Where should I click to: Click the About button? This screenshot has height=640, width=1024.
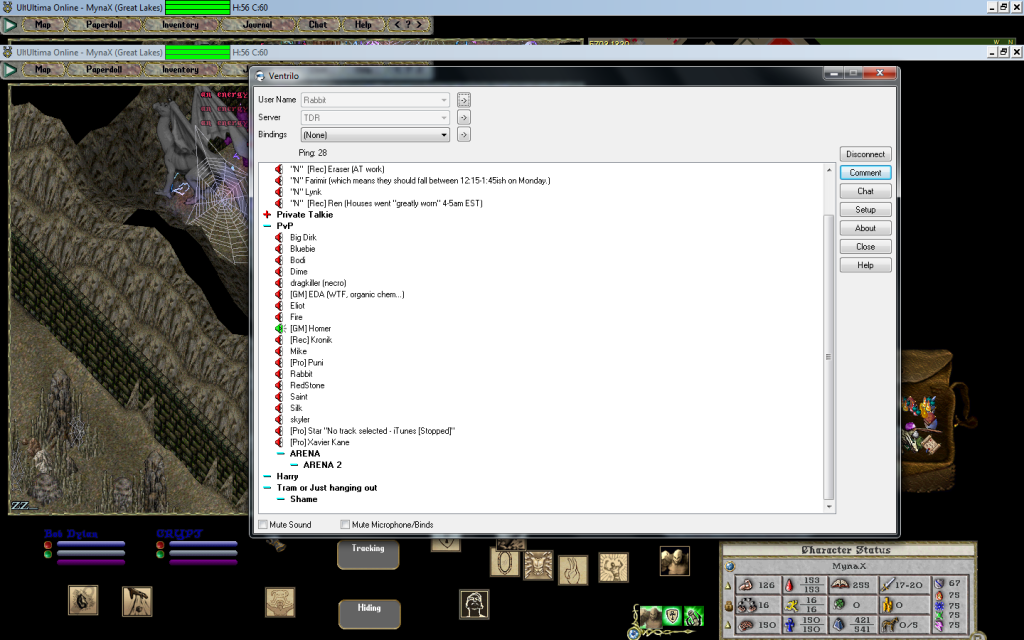click(x=865, y=228)
